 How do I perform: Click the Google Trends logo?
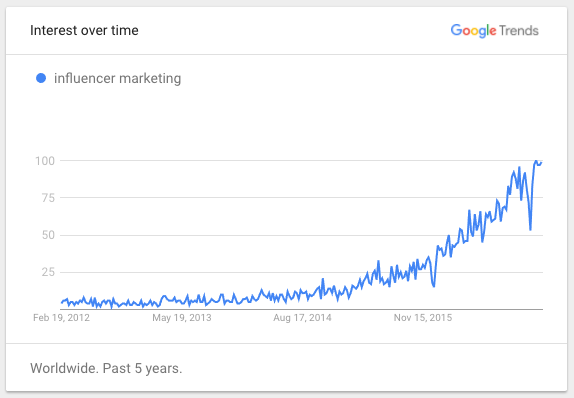[495, 31]
